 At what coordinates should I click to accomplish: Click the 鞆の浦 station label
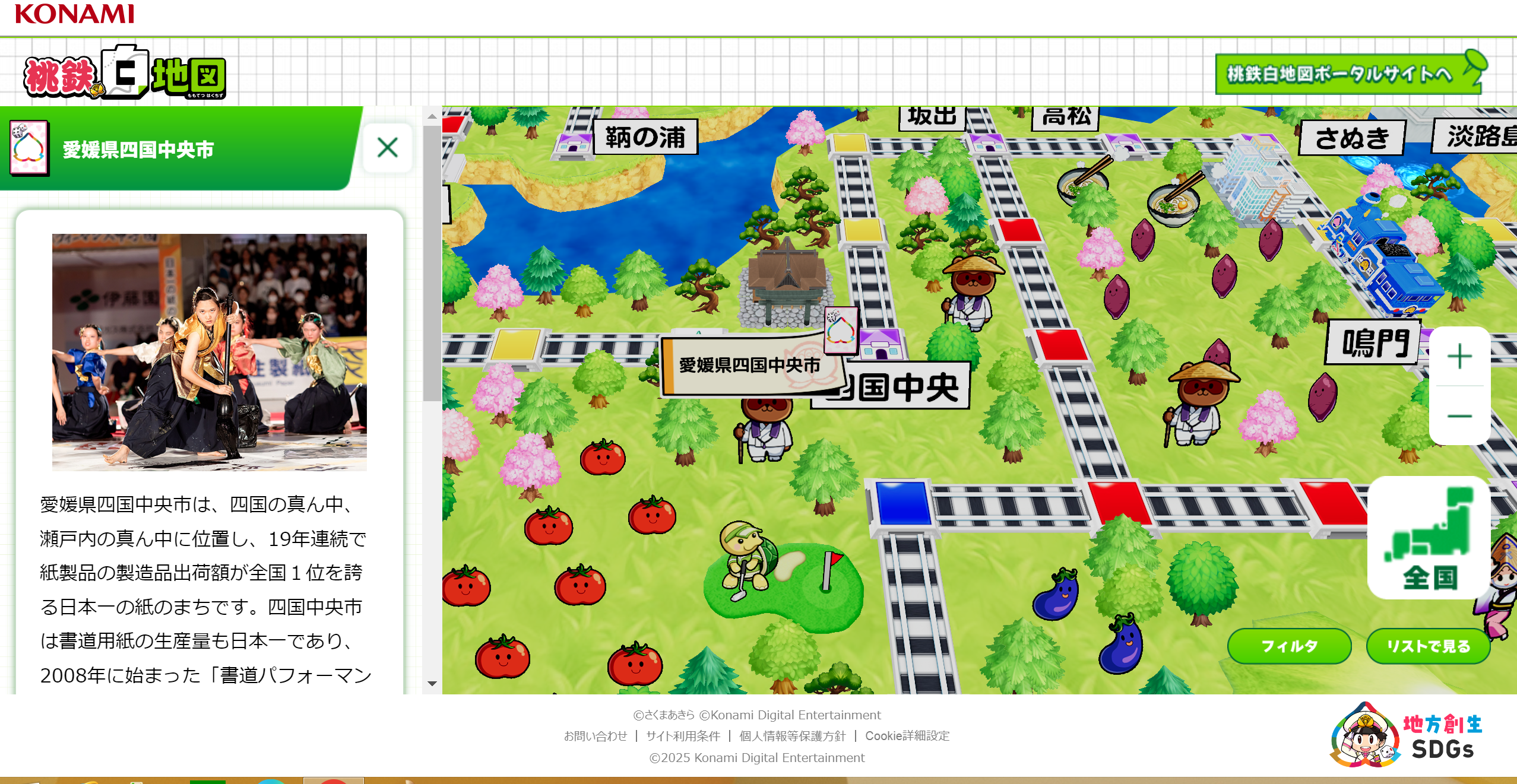tap(645, 137)
